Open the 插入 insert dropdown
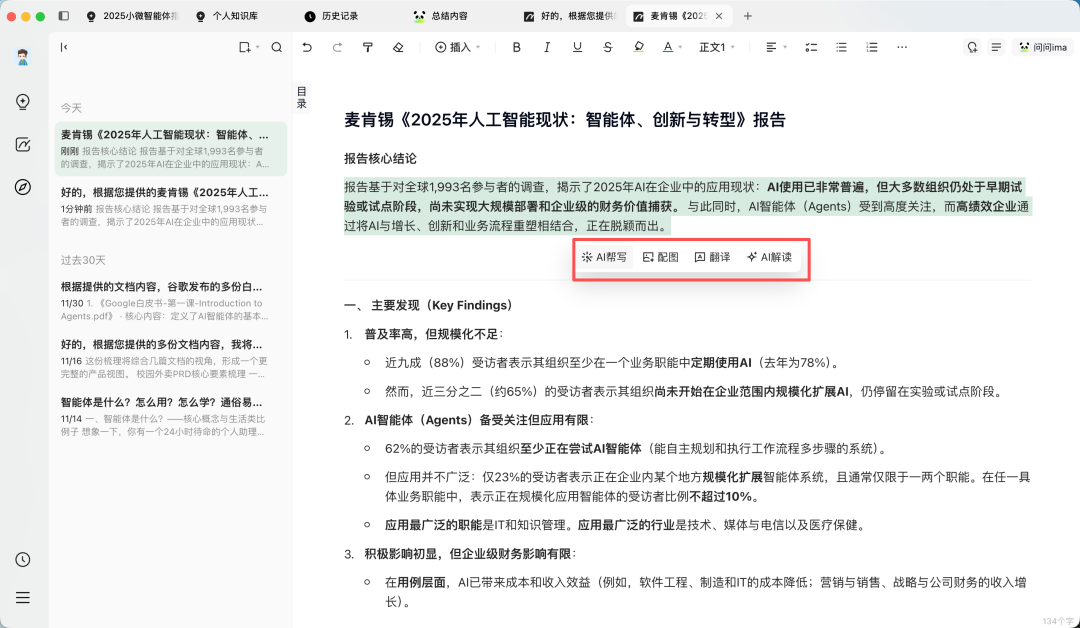 [458, 46]
